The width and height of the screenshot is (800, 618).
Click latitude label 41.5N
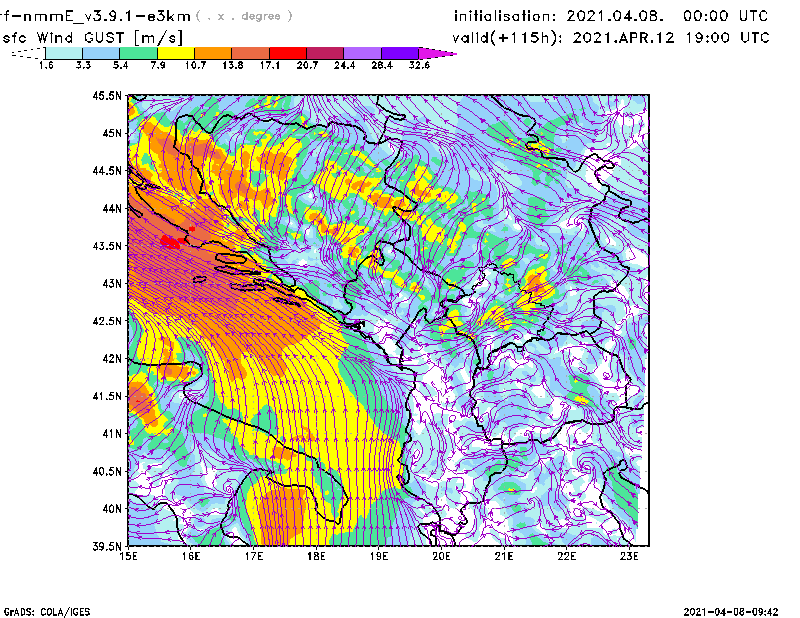coord(107,396)
